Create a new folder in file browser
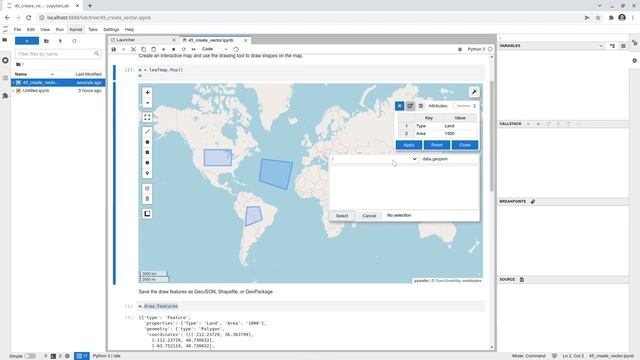This screenshot has width=640, height=360. click(x=46, y=41)
